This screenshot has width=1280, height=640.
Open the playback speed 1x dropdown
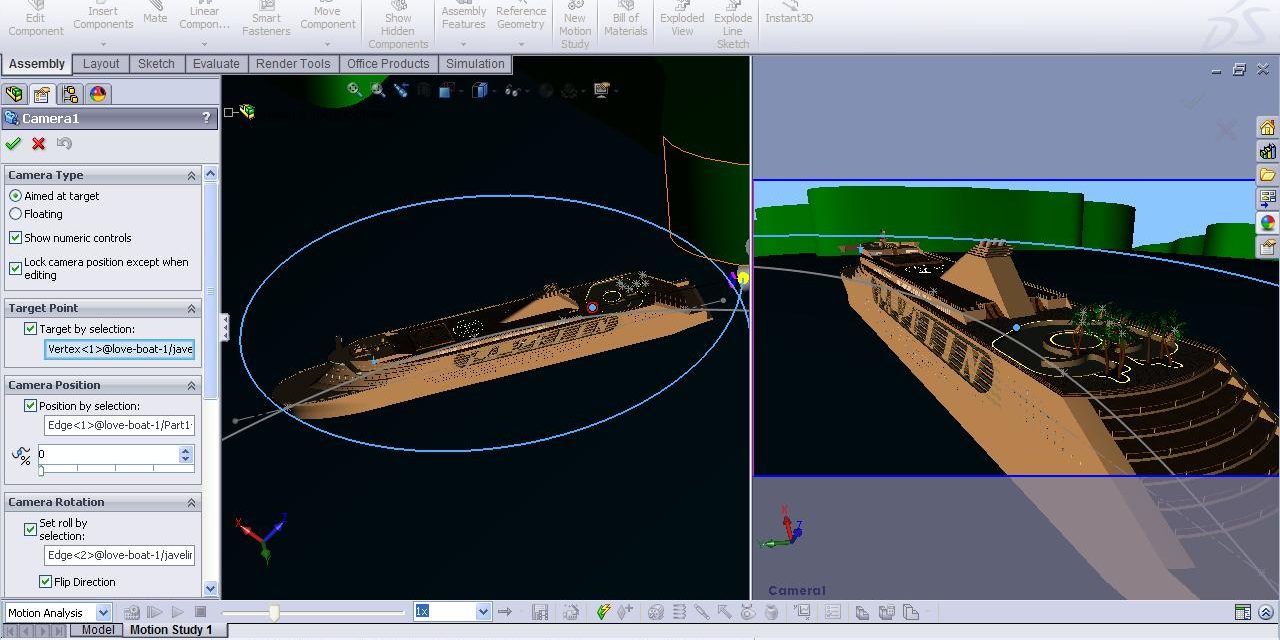point(484,612)
